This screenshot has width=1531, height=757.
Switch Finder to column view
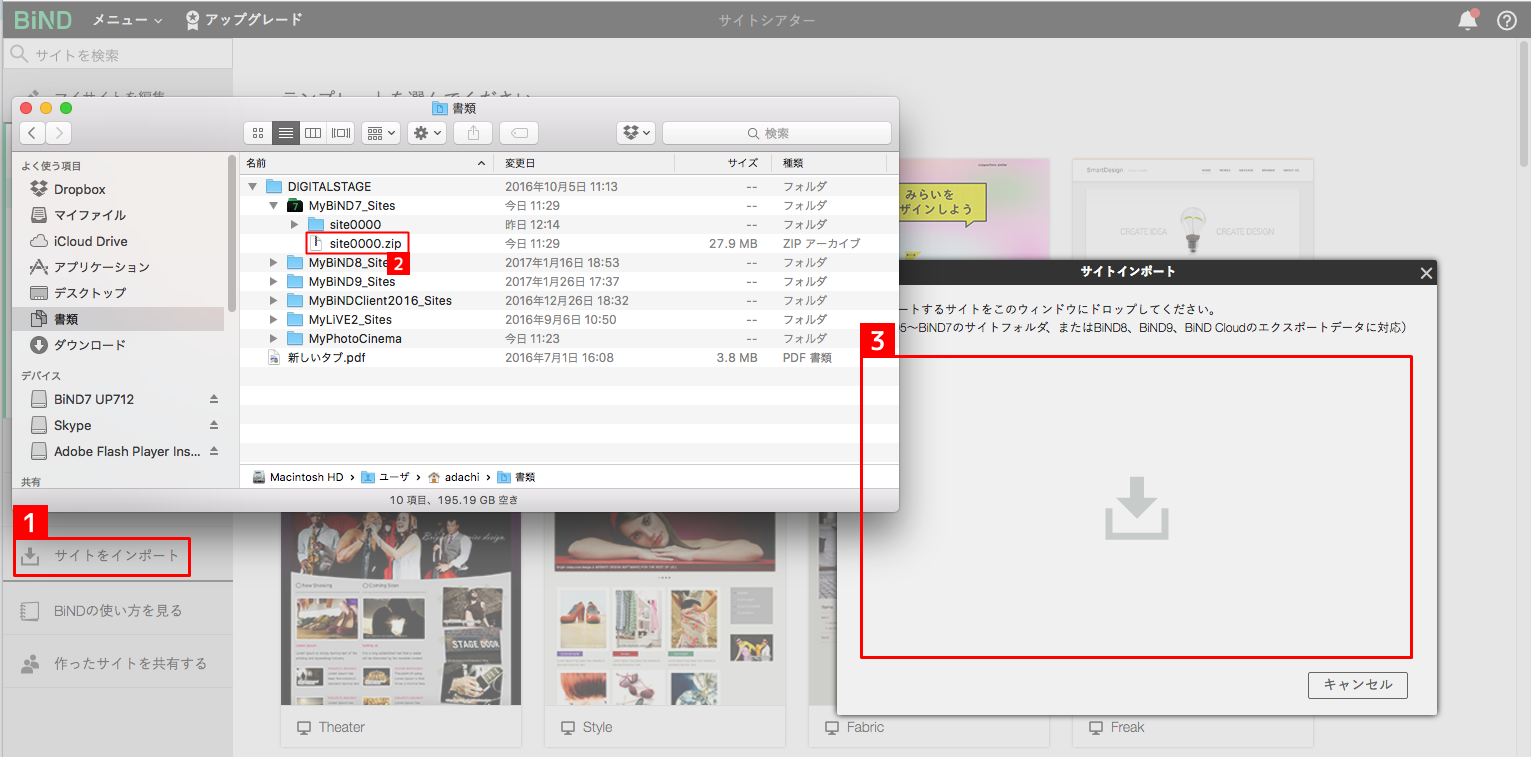pyautogui.click(x=313, y=133)
